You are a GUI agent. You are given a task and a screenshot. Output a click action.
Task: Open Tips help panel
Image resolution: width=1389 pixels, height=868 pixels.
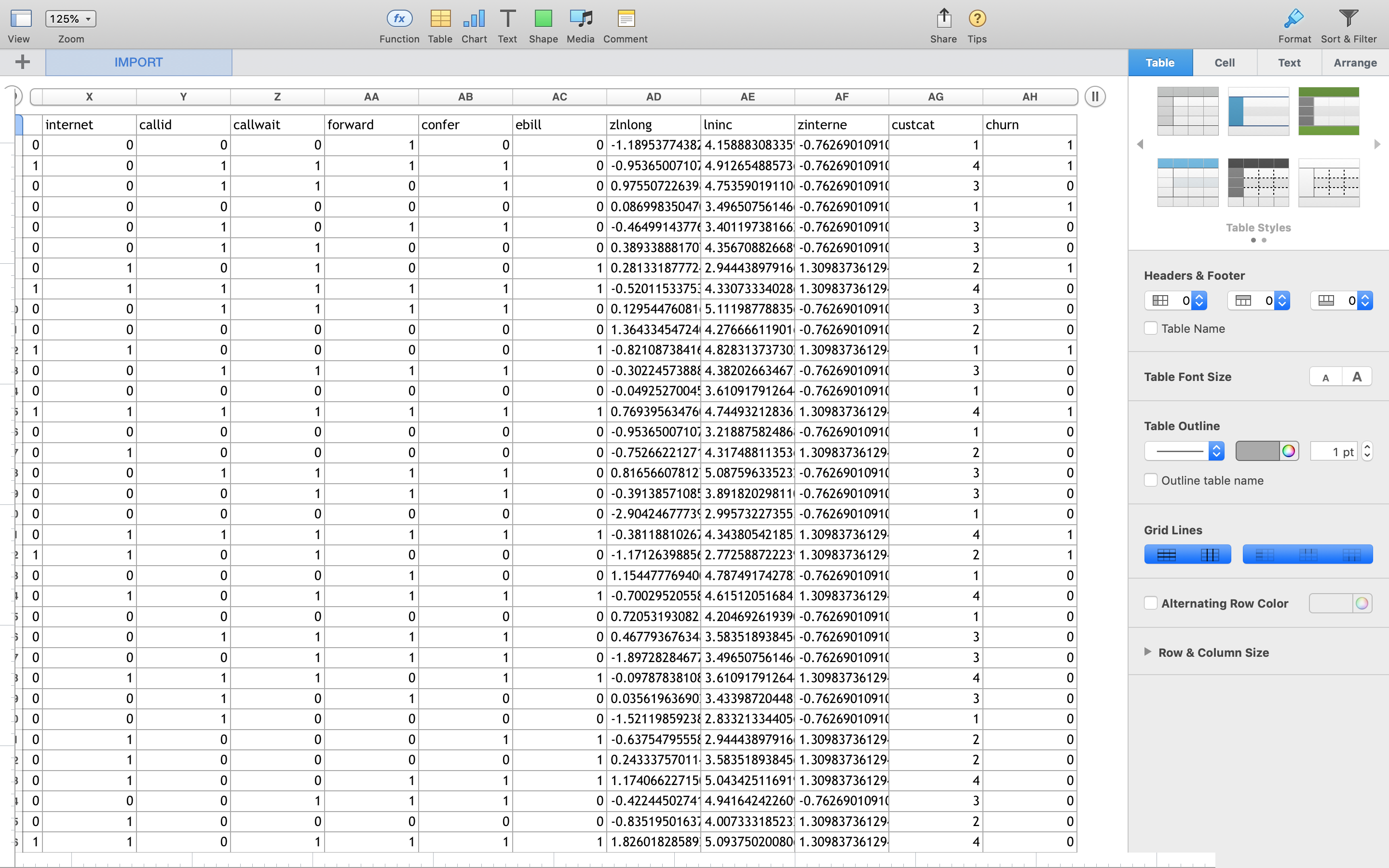tap(977, 18)
